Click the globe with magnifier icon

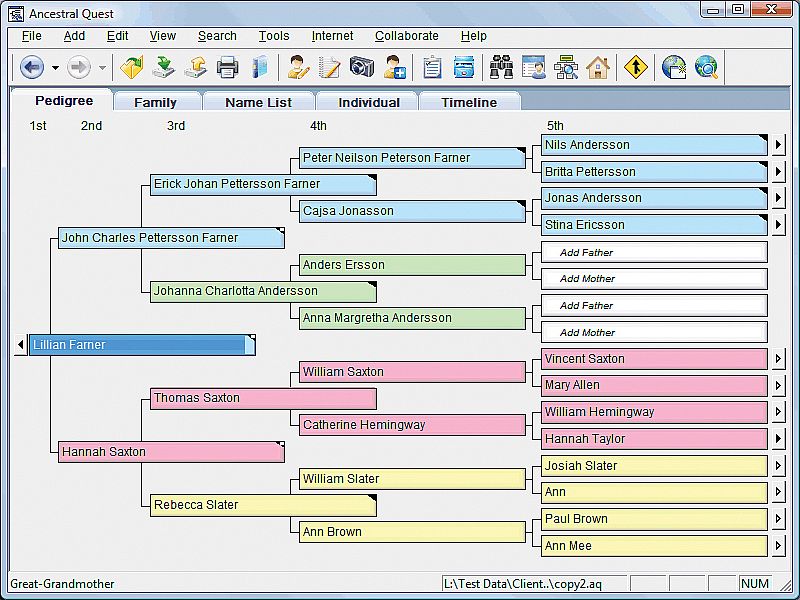click(707, 68)
